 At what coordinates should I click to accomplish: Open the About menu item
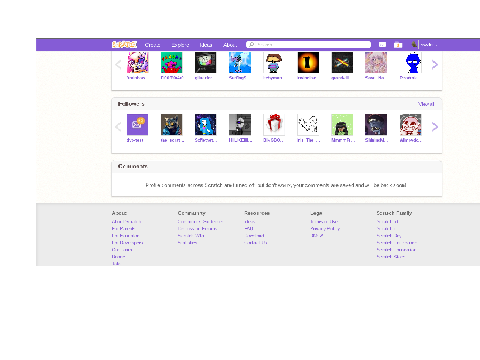230,45
